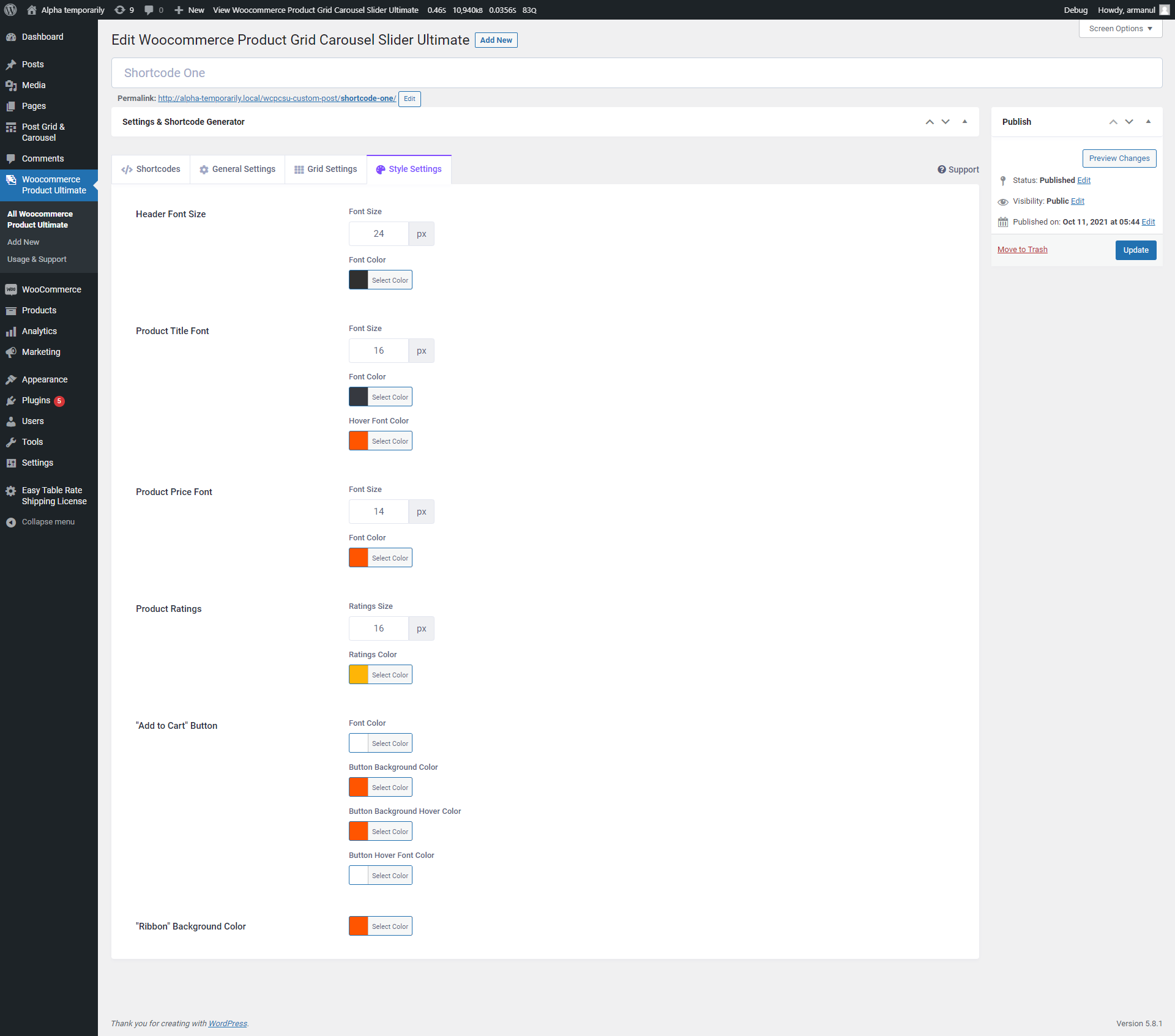Click the General Settings tab icon
The image size is (1175, 1036).
click(204, 169)
